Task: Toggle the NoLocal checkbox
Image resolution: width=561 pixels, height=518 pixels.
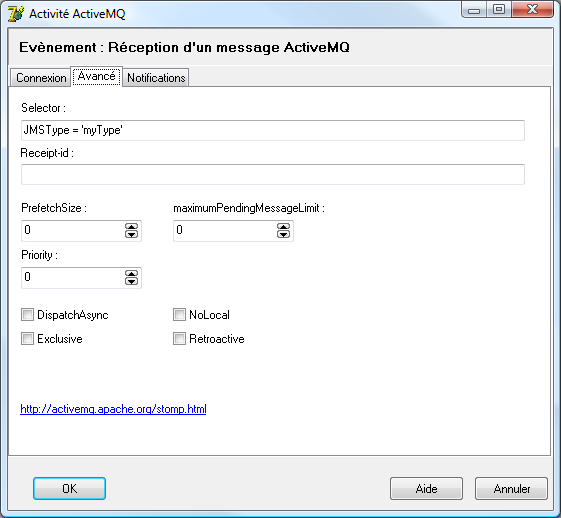Action: pos(179,315)
